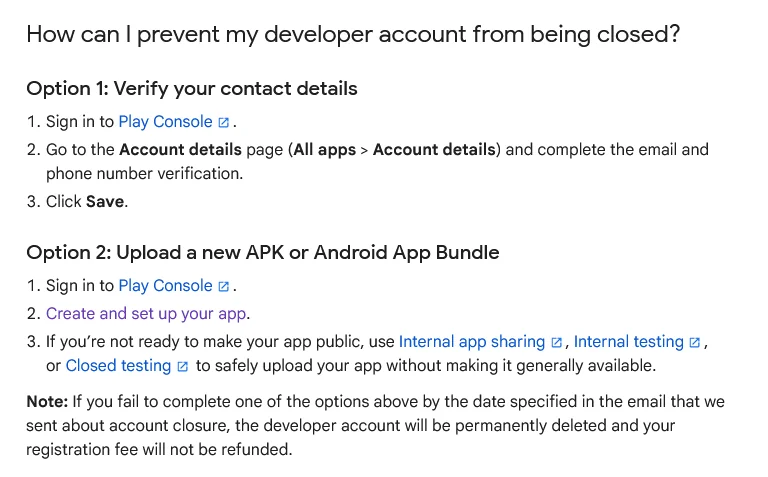Click the bold 'Save' word in step 3

(106, 201)
